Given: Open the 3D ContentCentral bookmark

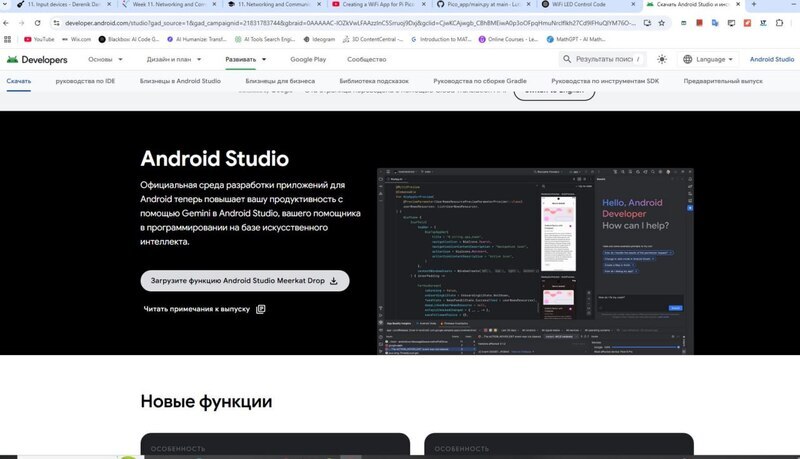Looking at the screenshot, I should [372, 39].
